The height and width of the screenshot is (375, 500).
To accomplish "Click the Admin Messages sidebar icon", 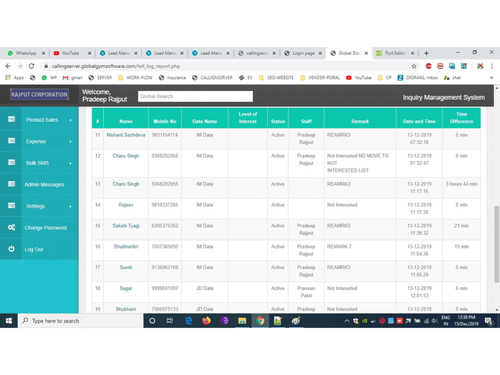I will tap(11, 184).
